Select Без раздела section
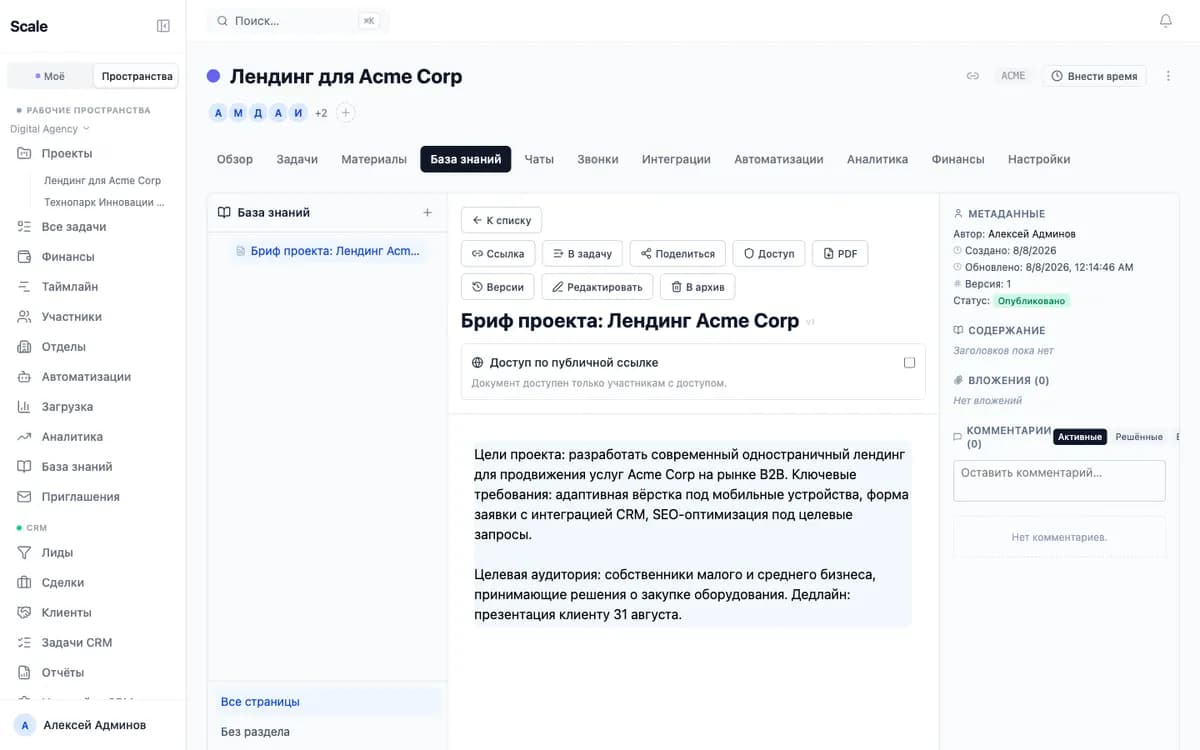 327,732
